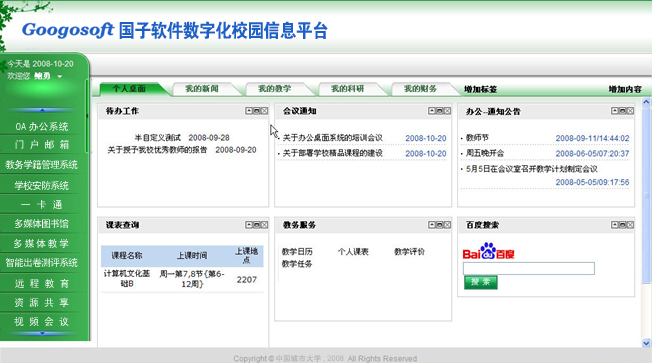Click the Baidu search input field
The height and width of the screenshot is (363, 652).
529,269
